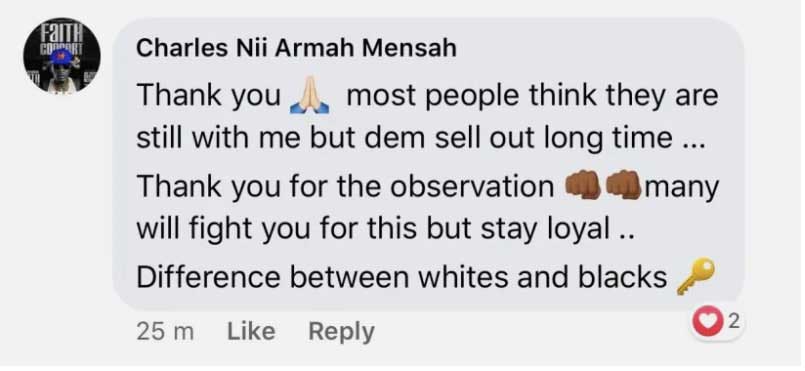The image size is (805, 371).
Task: Click the golden key emoji
Action: (695, 276)
